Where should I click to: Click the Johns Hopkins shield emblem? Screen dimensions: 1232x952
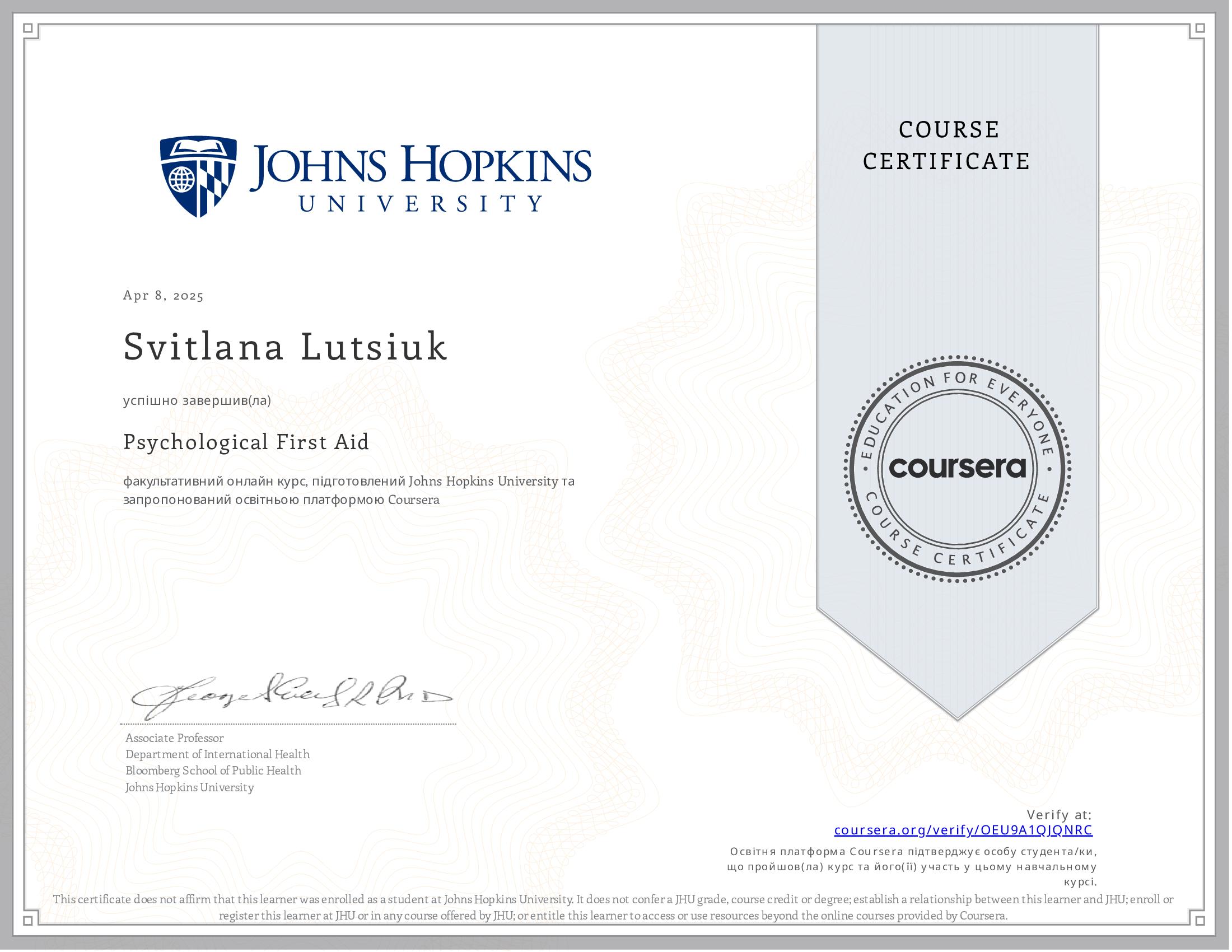(198, 176)
